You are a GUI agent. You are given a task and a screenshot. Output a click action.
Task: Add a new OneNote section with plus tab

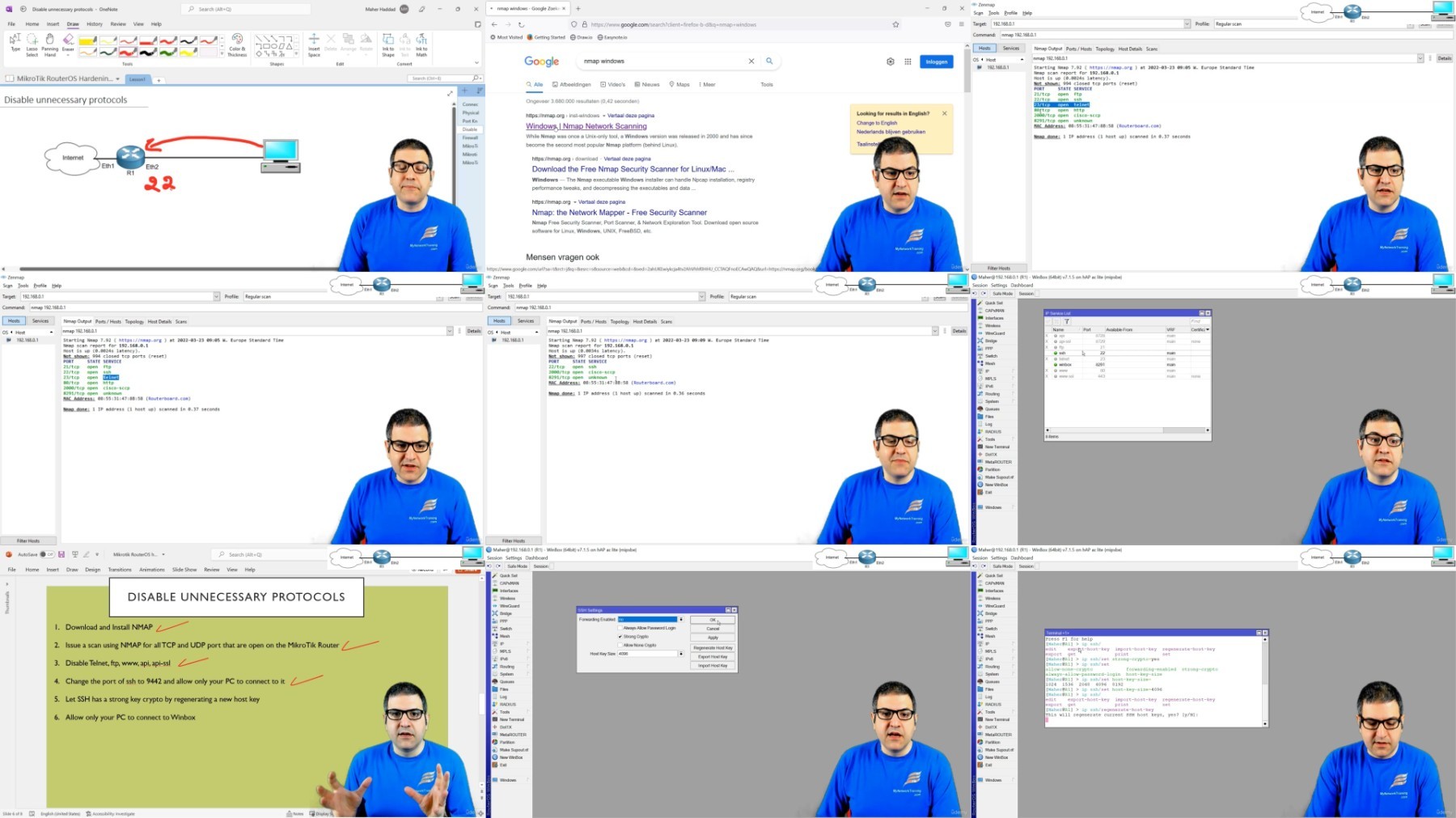tap(159, 80)
